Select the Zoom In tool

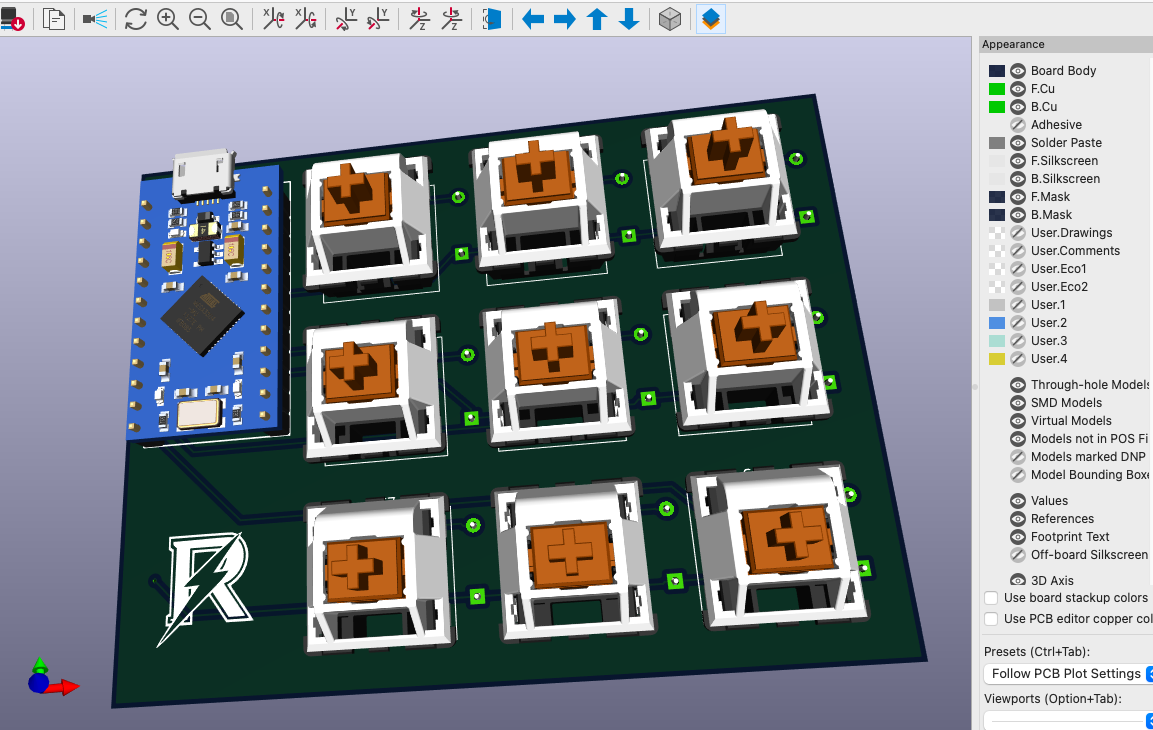167,18
